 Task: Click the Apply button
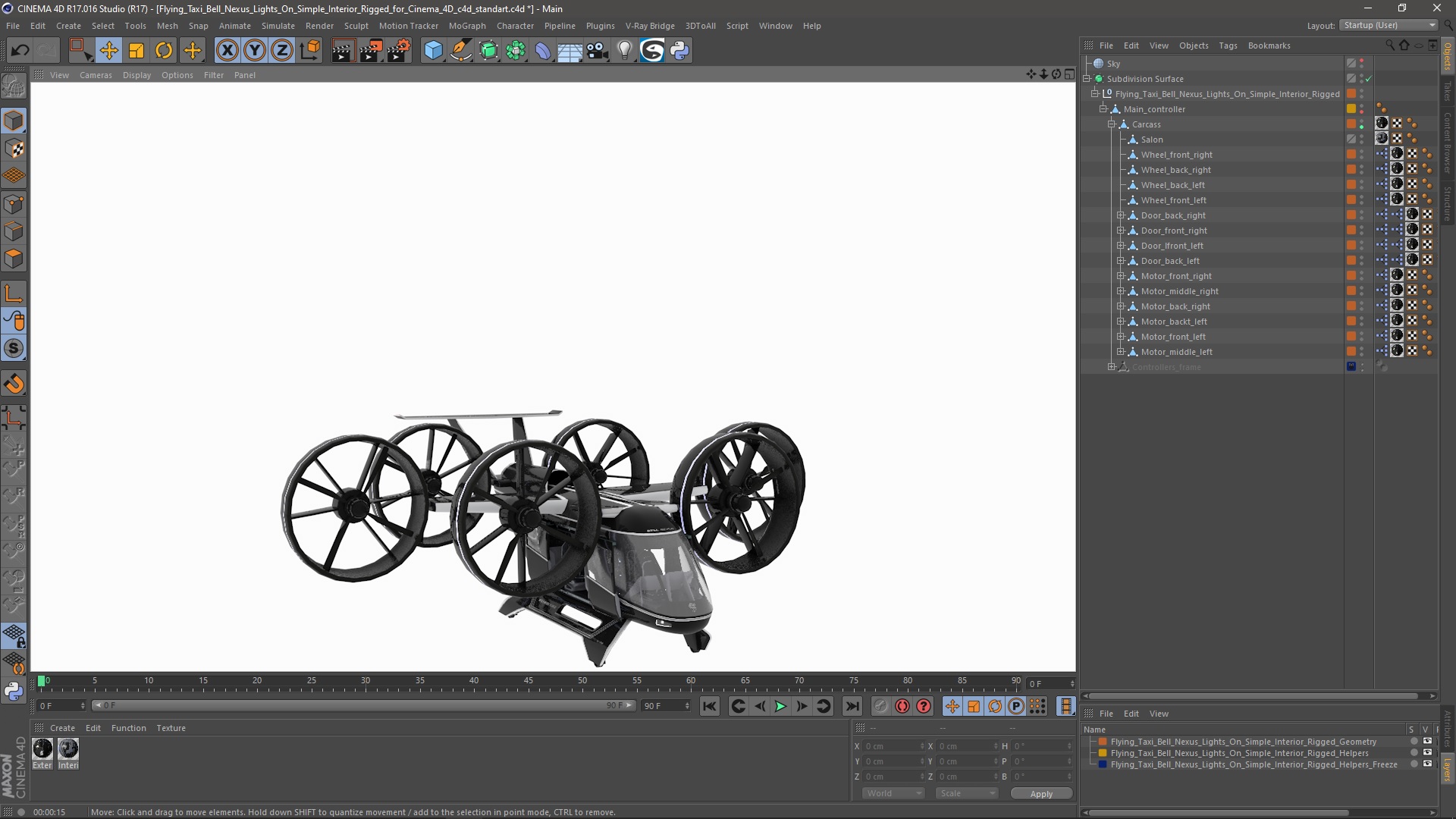tap(1041, 793)
